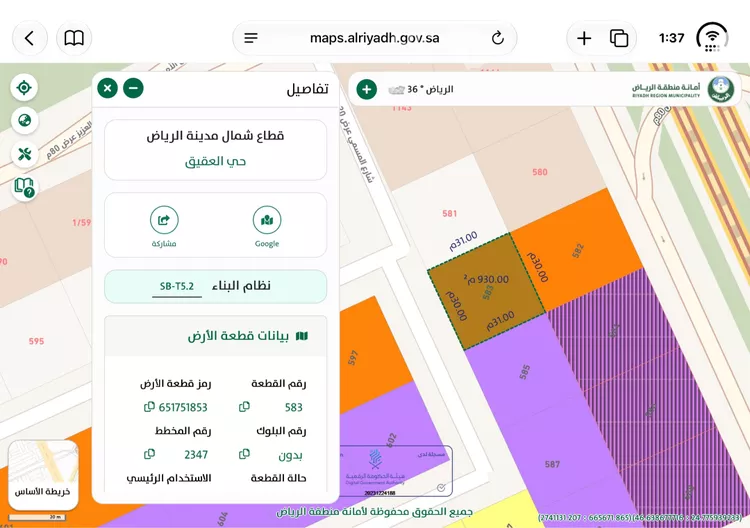Tap the browser back arrow
Viewport: 750px width, 528px height.
(30, 38)
